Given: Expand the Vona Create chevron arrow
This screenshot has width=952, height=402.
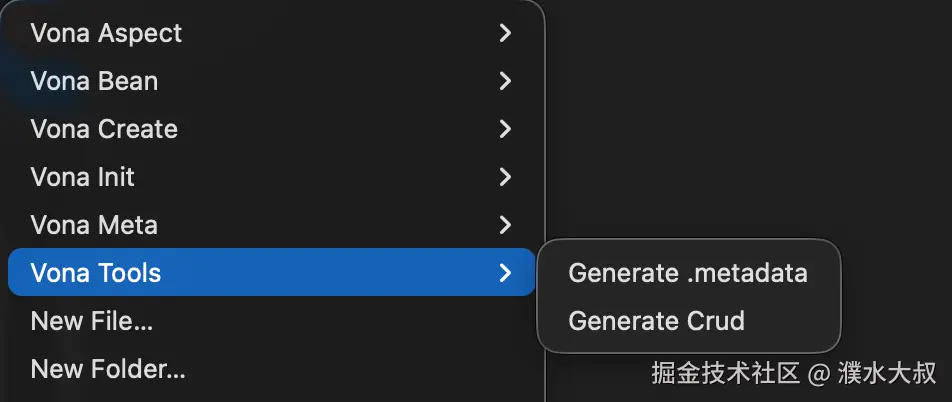Looking at the screenshot, I should tap(505, 129).
